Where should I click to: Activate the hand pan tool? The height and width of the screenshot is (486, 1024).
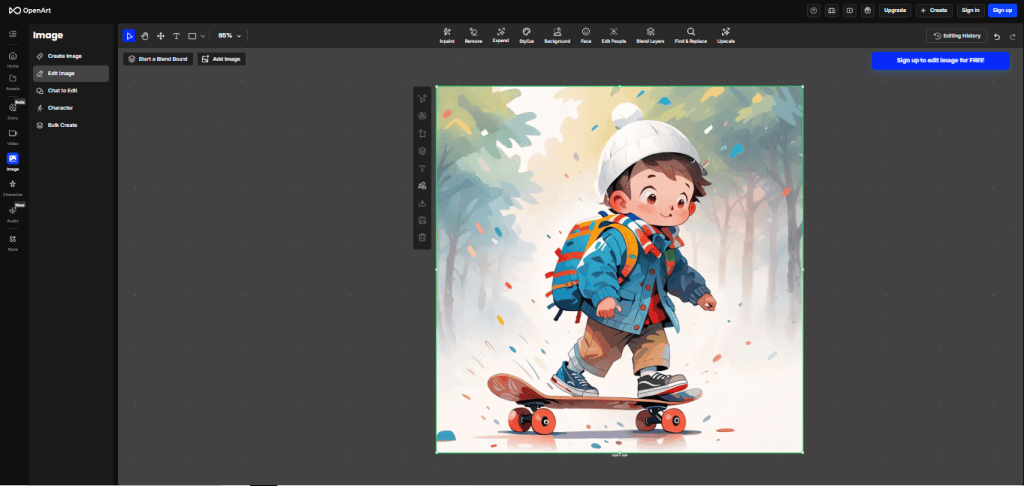click(x=144, y=35)
